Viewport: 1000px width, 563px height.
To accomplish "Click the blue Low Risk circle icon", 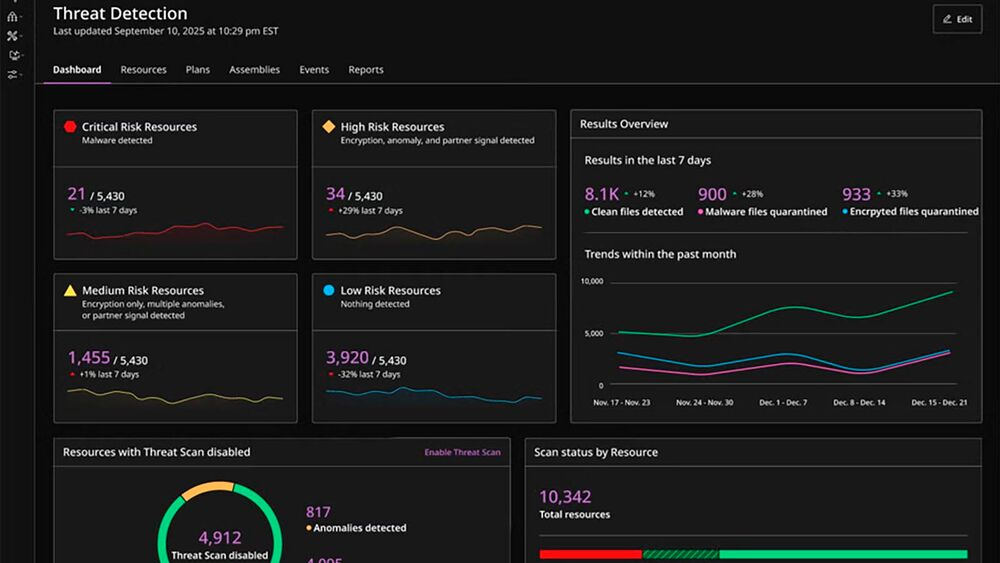I will point(328,290).
